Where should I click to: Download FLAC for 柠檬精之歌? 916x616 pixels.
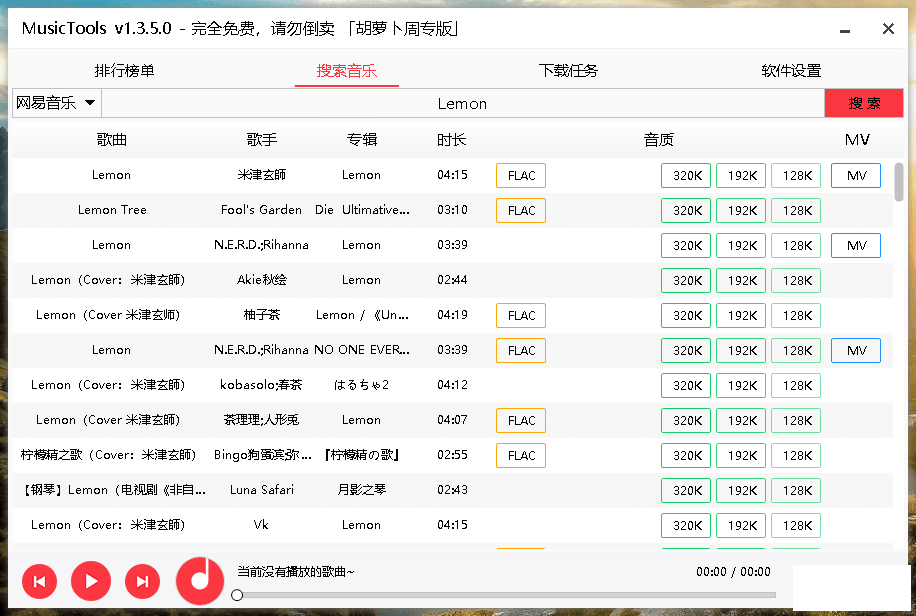521,456
